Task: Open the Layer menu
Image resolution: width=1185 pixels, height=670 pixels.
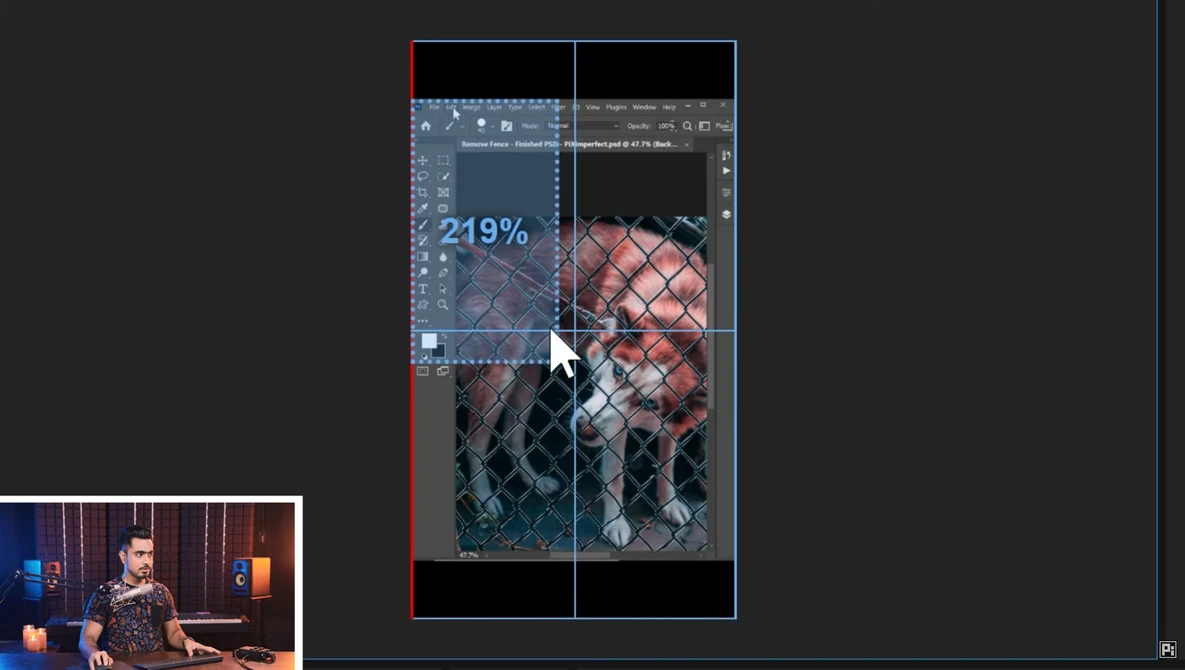Action: [x=494, y=107]
